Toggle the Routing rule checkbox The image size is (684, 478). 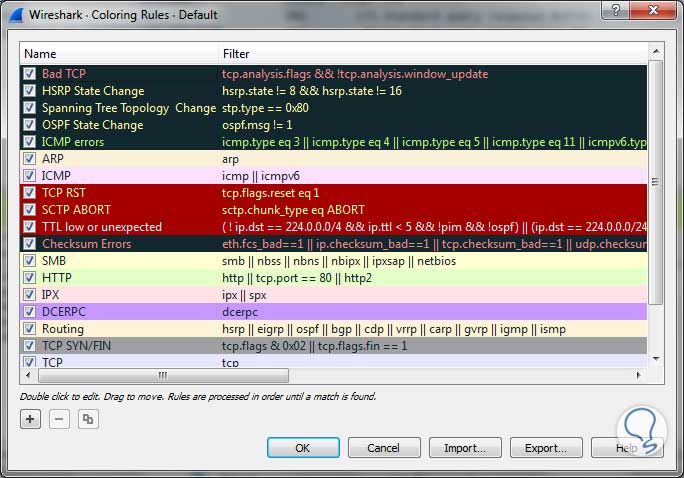click(29, 329)
